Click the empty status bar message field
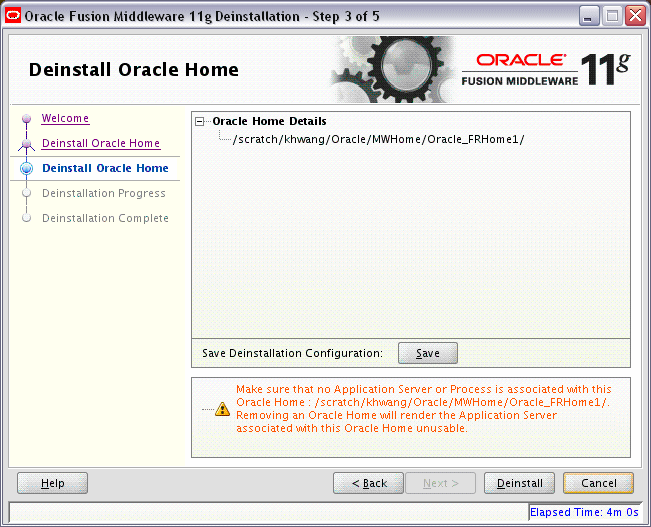Screen dimensions: 651x527 pos(269,512)
